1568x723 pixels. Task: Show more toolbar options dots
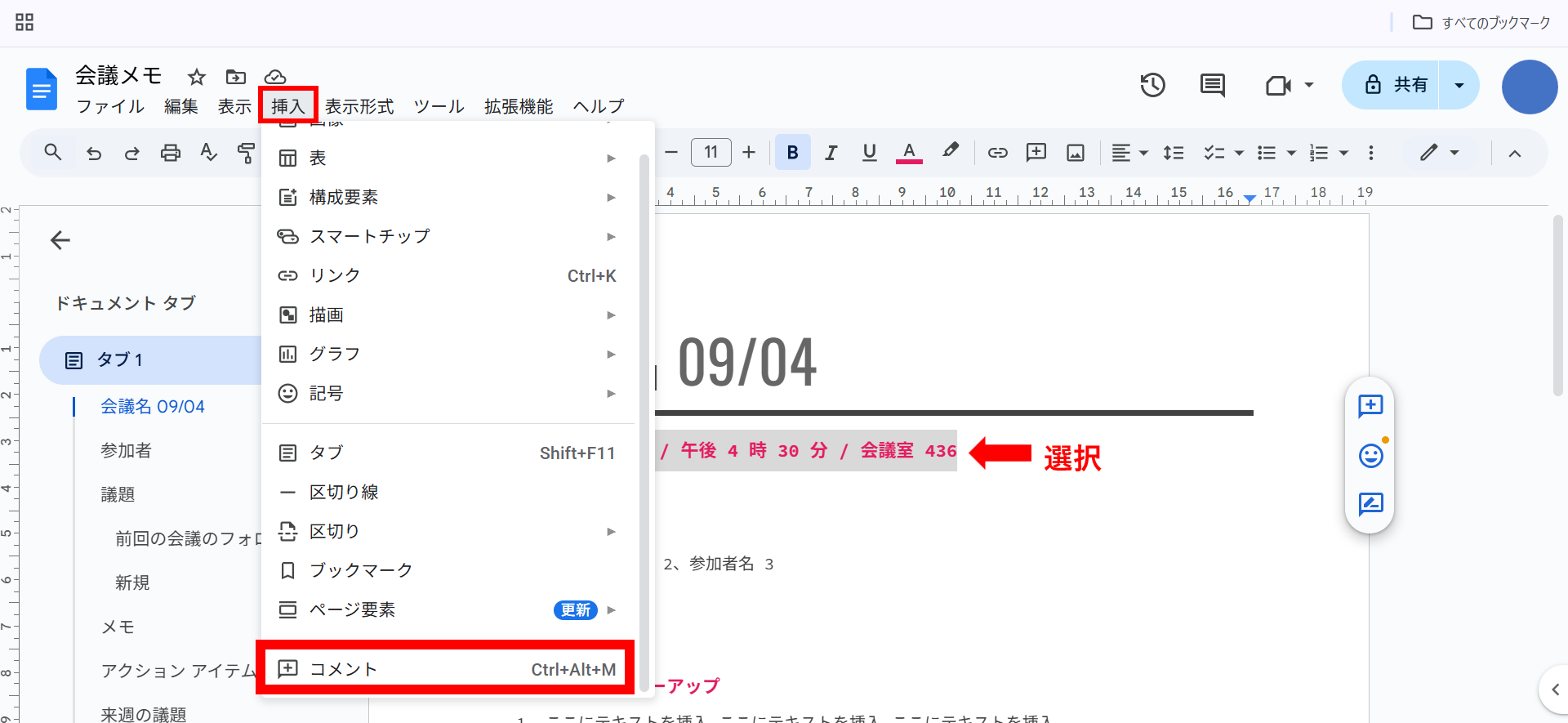[1371, 153]
